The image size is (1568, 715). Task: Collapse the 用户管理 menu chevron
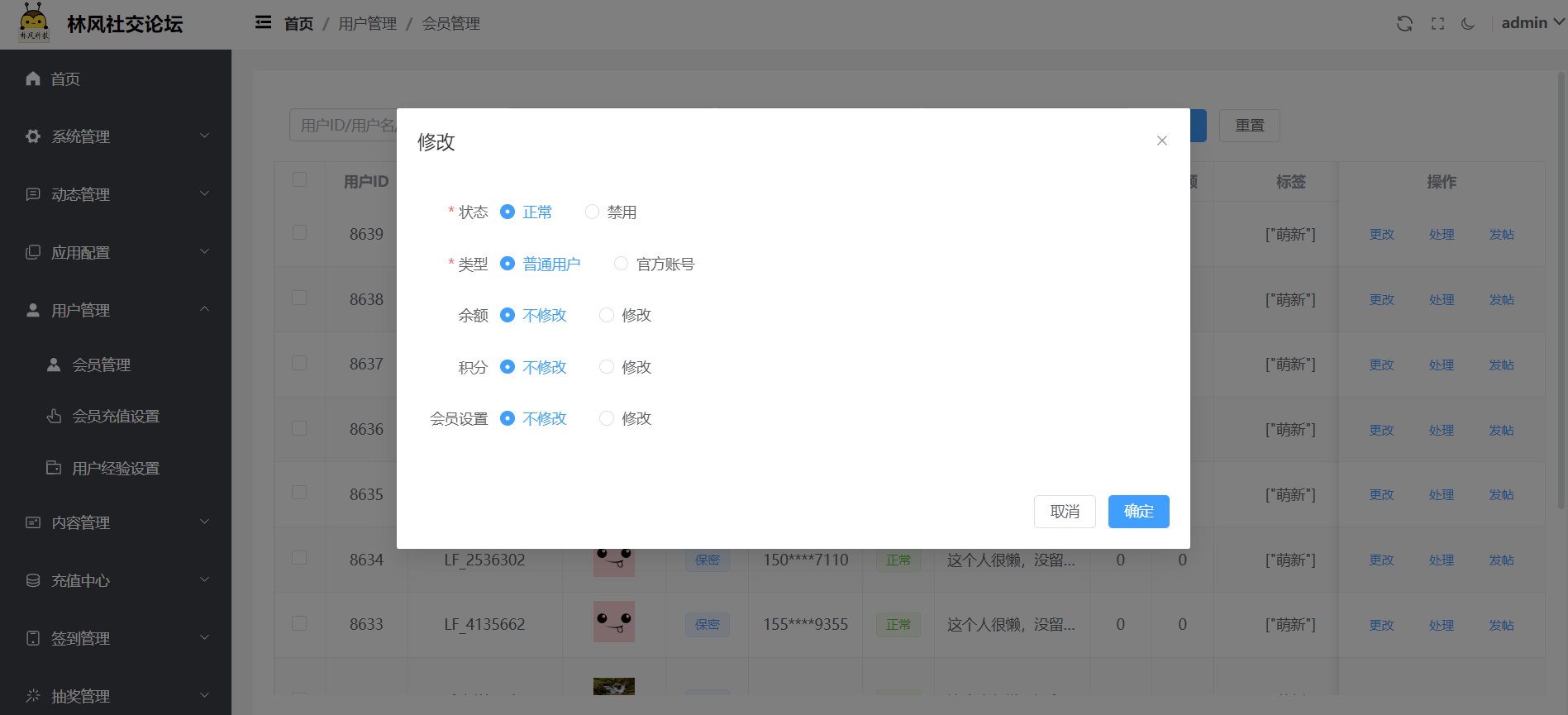pyautogui.click(x=204, y=309)
